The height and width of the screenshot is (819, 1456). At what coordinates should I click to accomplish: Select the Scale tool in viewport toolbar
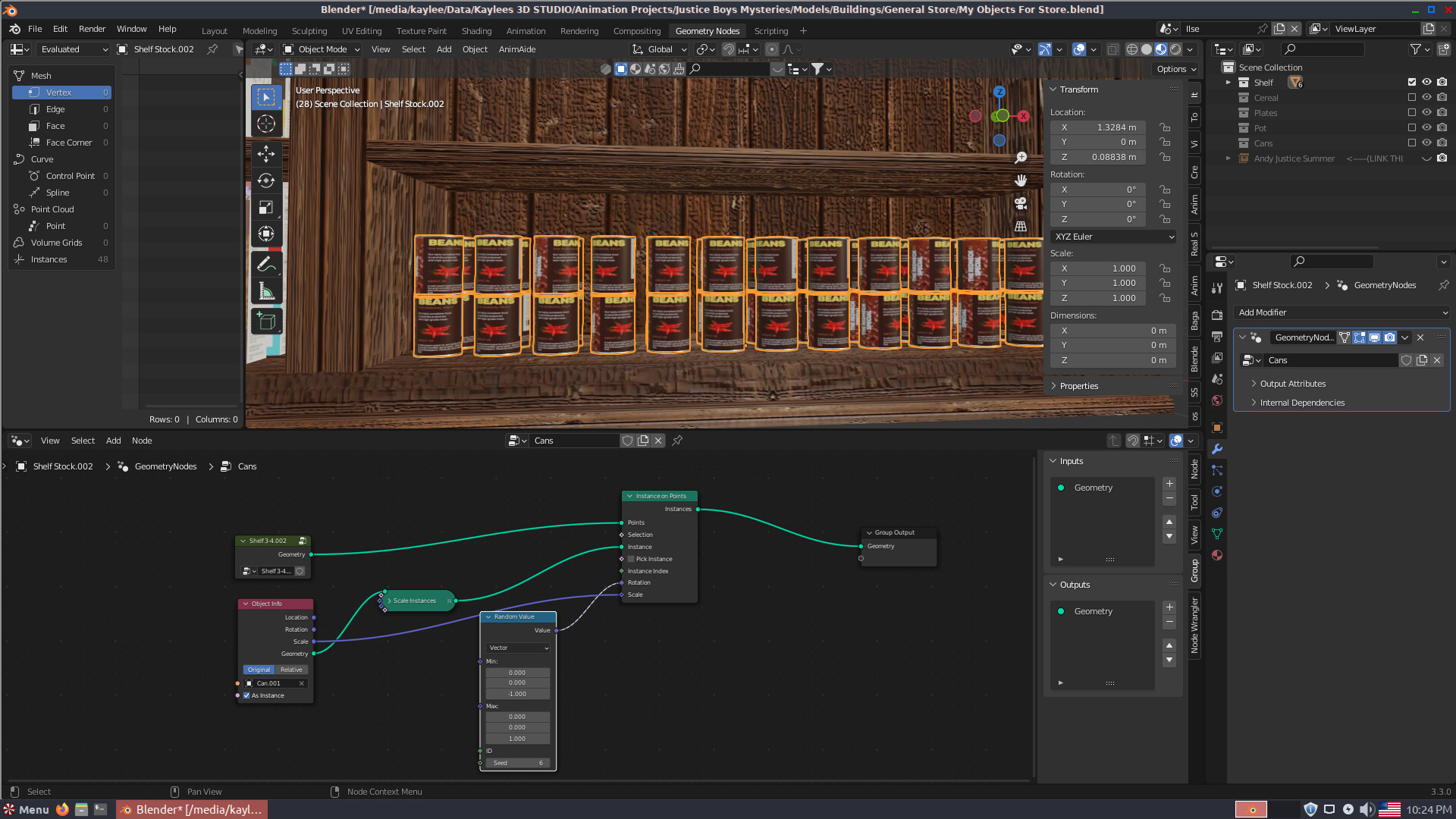click(266, 207)
